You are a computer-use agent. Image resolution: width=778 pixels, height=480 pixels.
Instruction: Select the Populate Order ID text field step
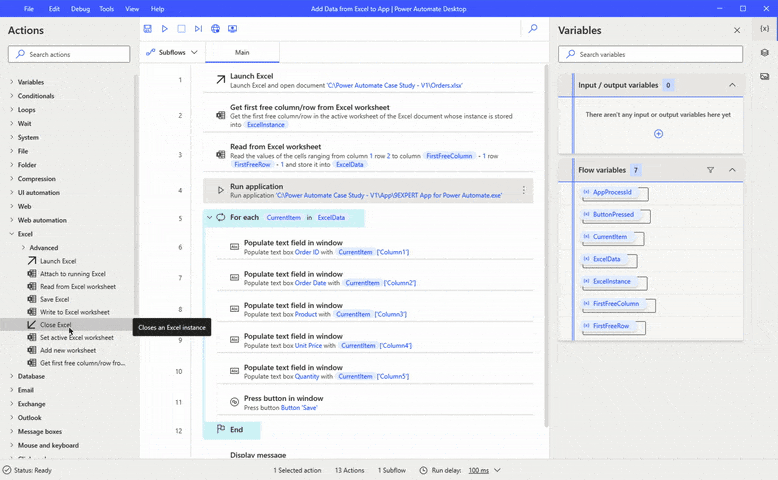click(x=375, y=247)
